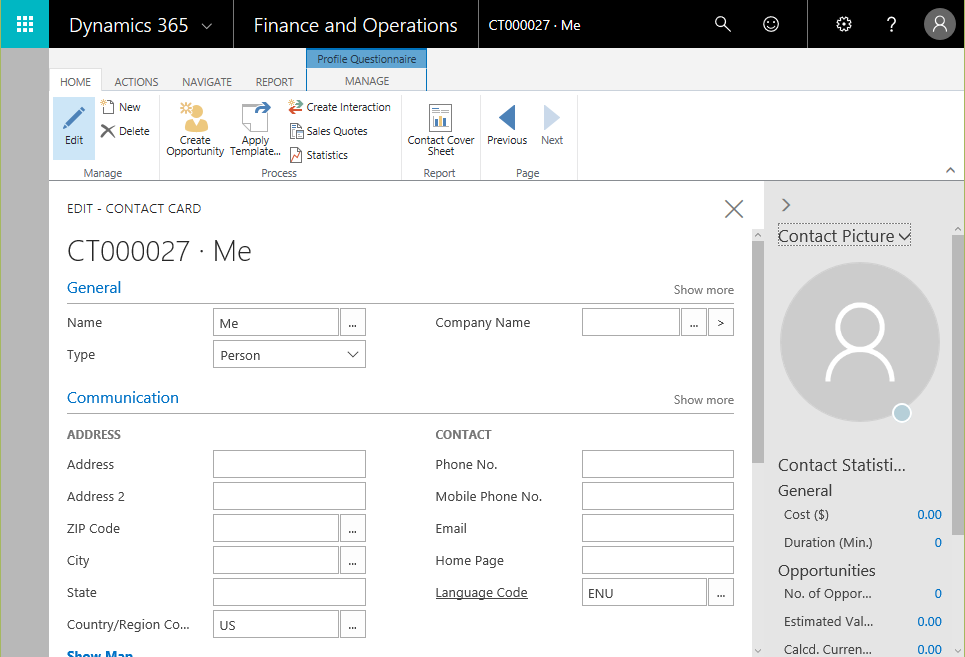Click the Language Code lookup ellipsis button
Viewport: 965px width, 657px height.
point(720,593)
